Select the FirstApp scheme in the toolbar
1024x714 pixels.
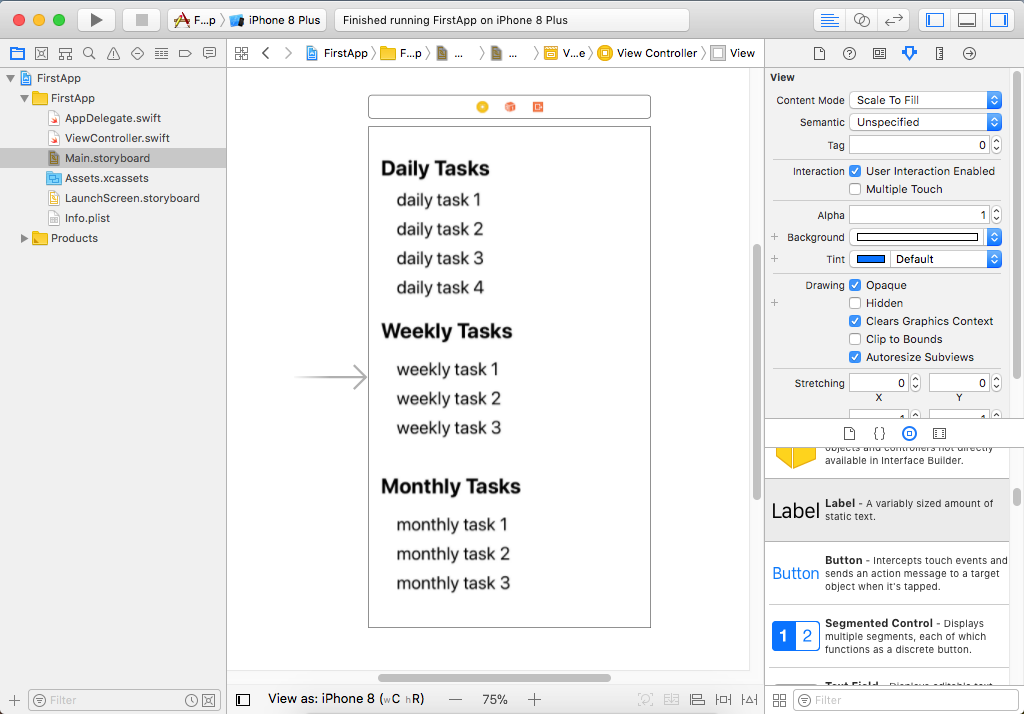click(195, 20)
